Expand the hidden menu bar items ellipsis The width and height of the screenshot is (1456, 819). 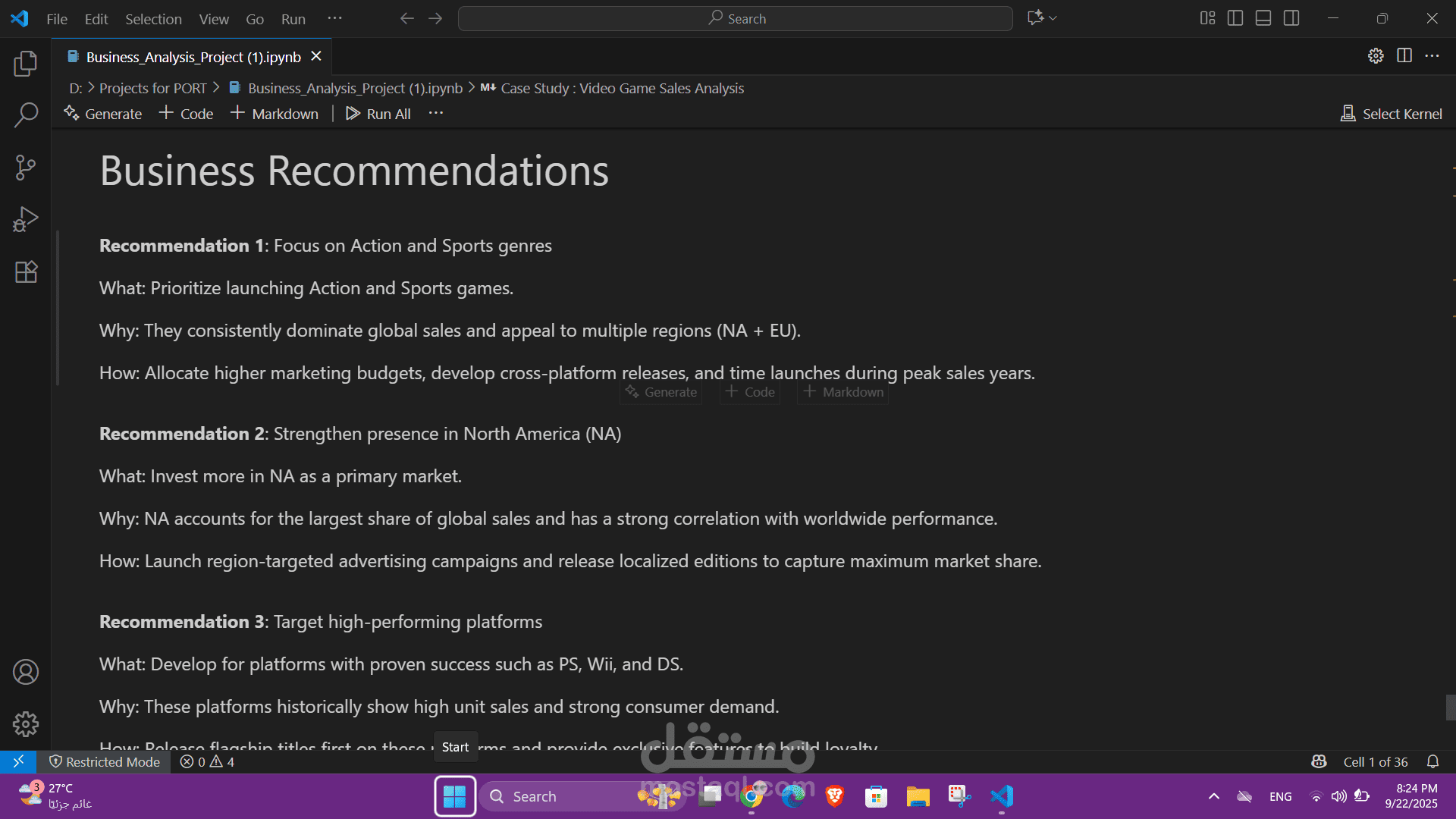click(334, 18)
